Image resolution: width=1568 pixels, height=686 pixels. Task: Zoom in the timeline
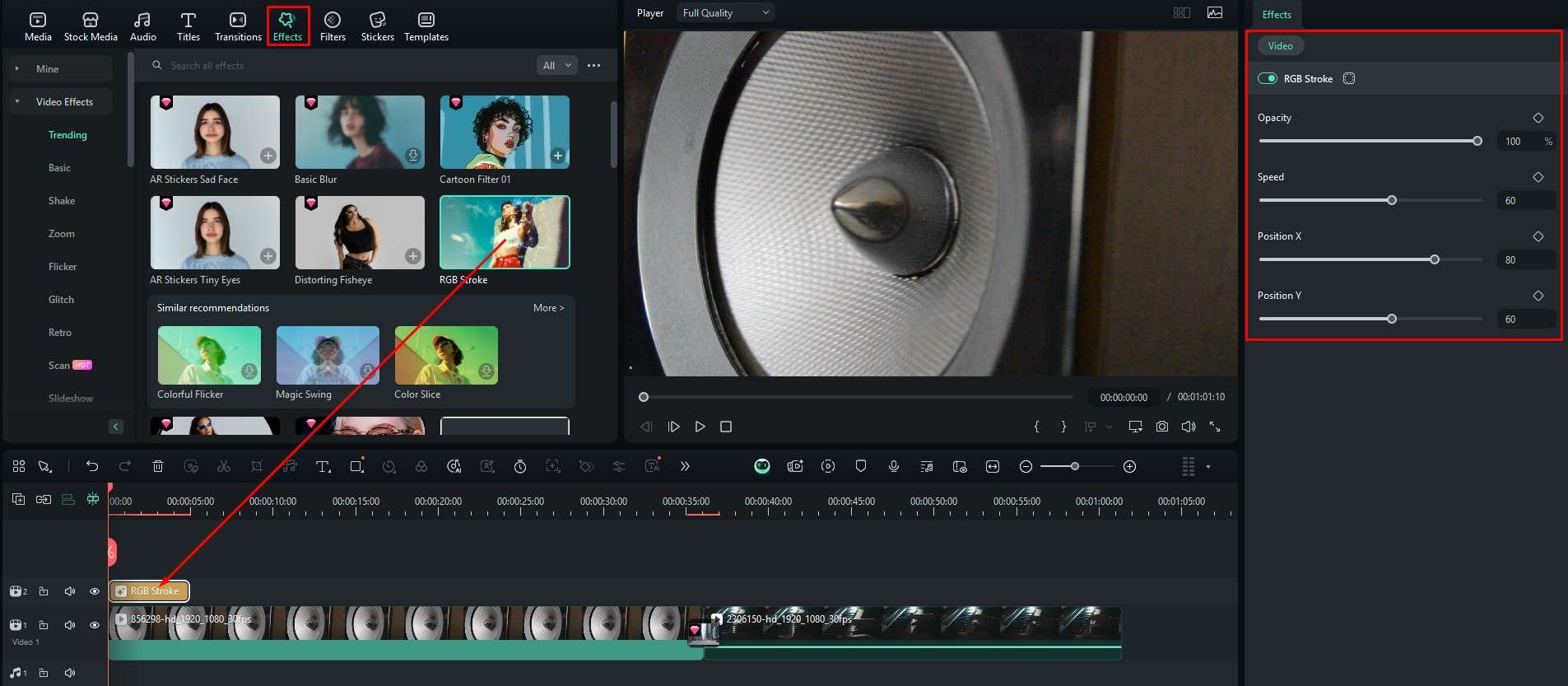(x=1130, y=467)
